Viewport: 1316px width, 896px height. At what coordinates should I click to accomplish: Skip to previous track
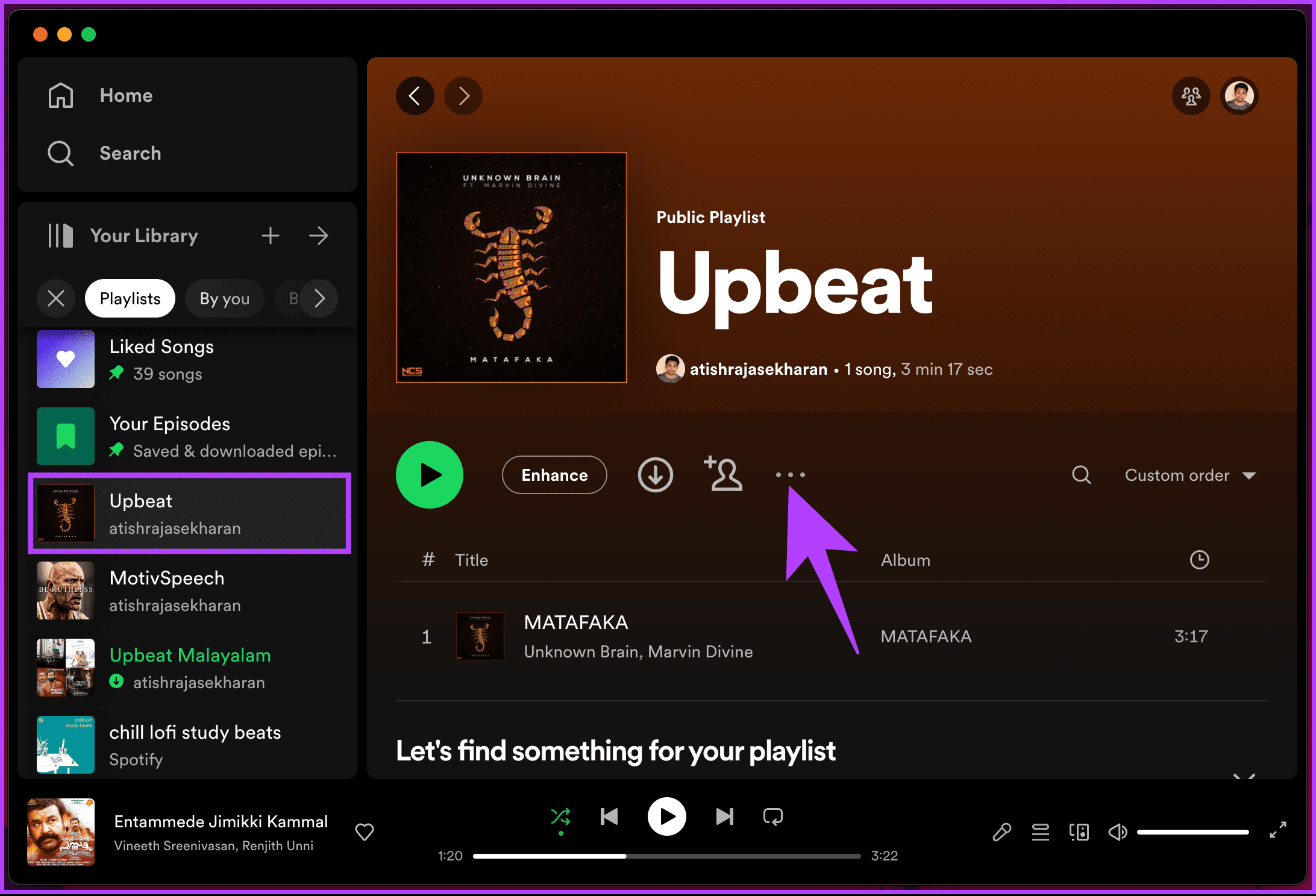click(x=609, y=817)
